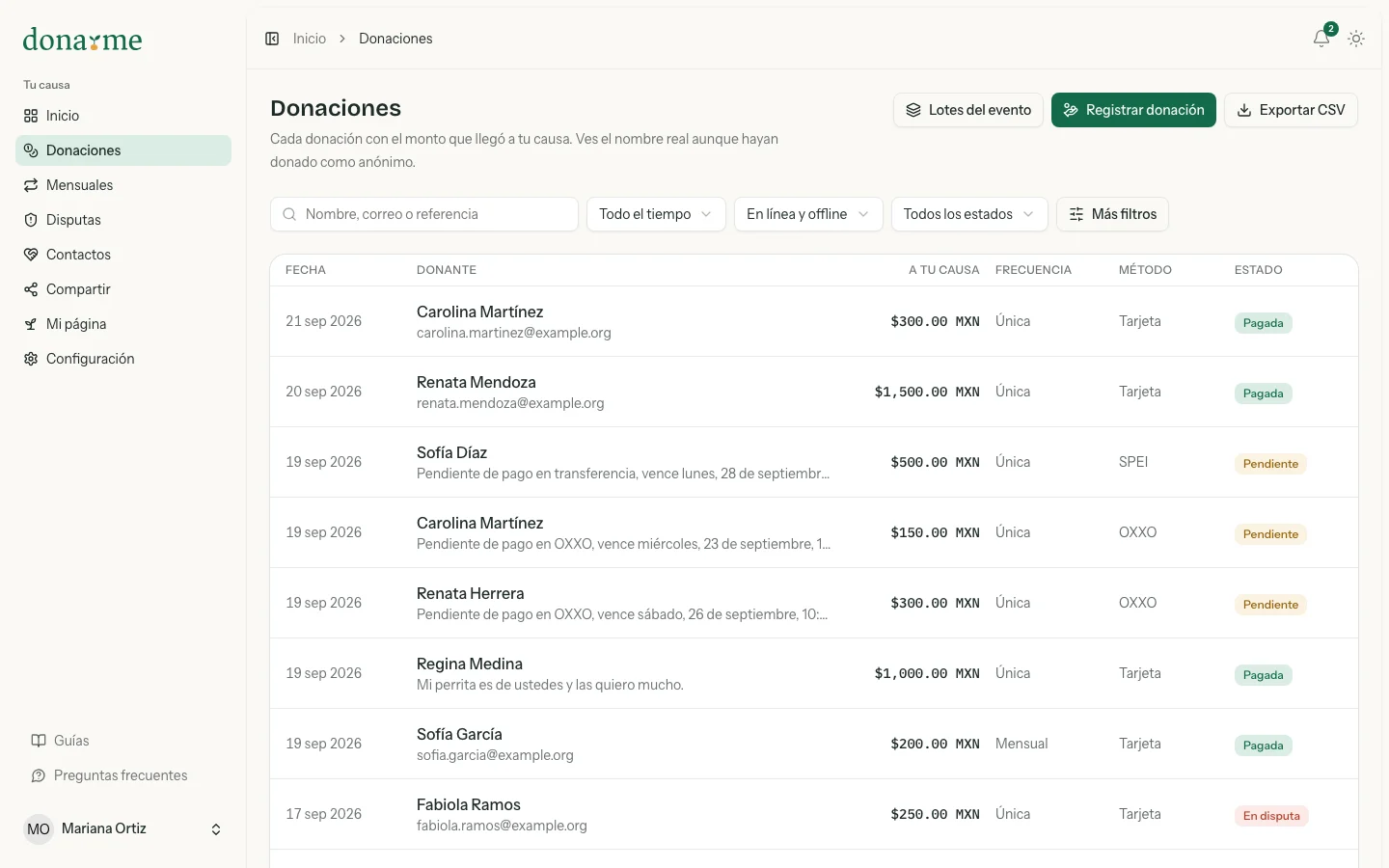Click the Mi página sprout icon
The image size is (1389, 868).
(x=31, y=324)
